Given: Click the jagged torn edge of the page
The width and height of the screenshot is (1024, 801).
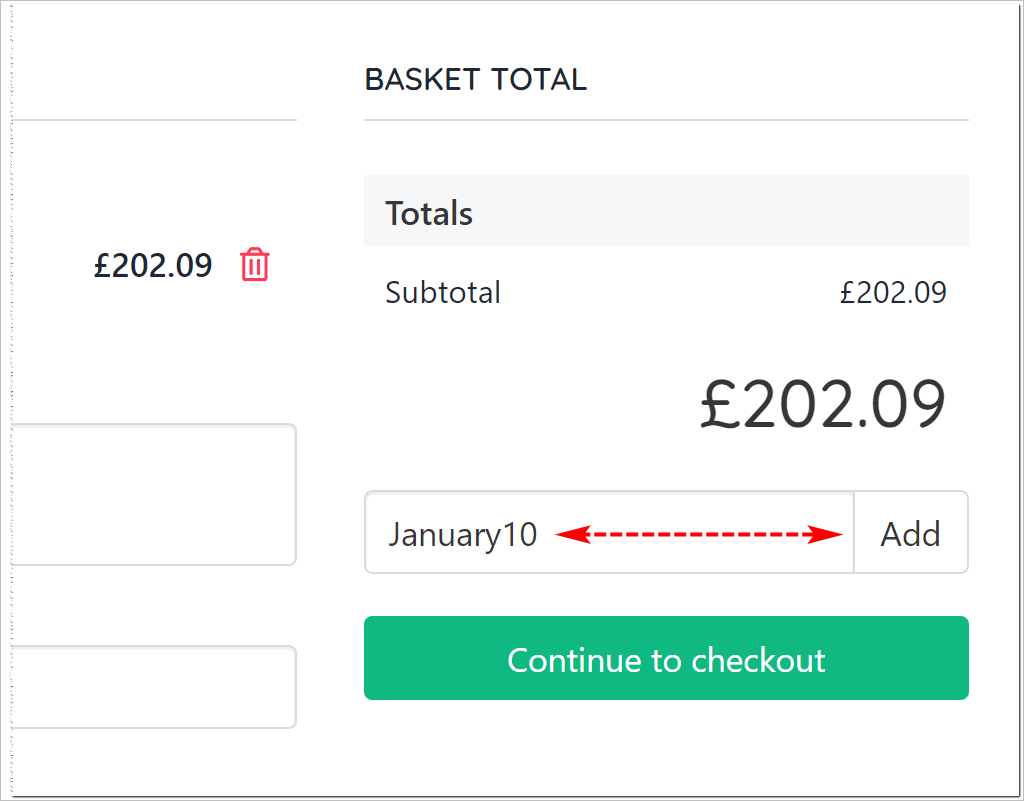Looking at the screenshot, I should click(x=11, y=400).
